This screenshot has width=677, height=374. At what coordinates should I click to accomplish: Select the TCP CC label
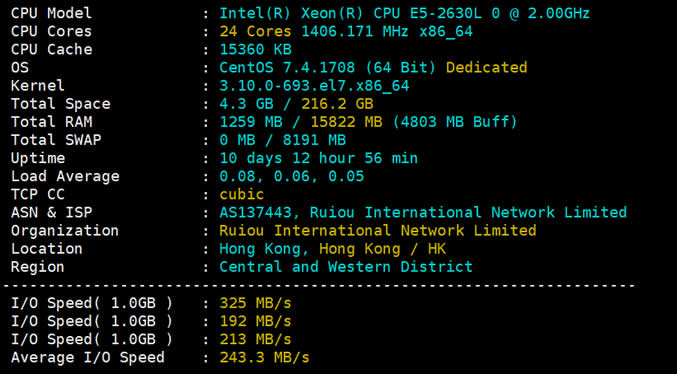38,195
